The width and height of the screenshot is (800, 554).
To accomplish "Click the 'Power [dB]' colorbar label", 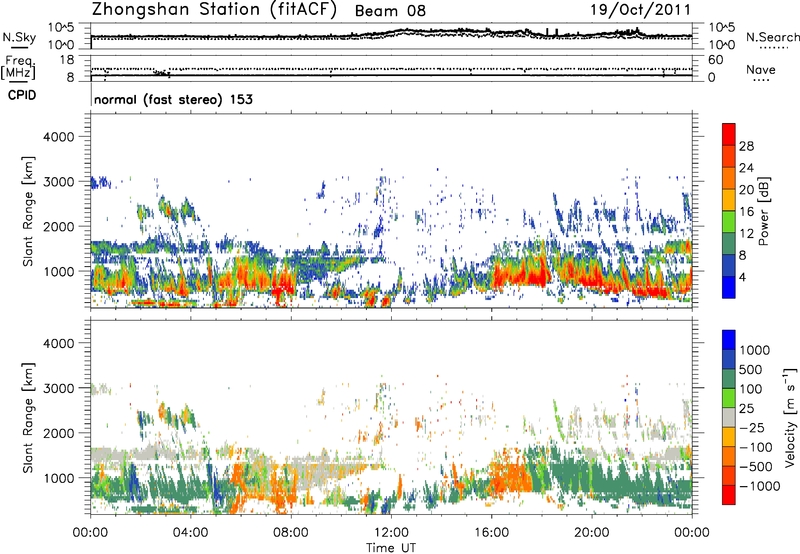I will coord(764,211).
